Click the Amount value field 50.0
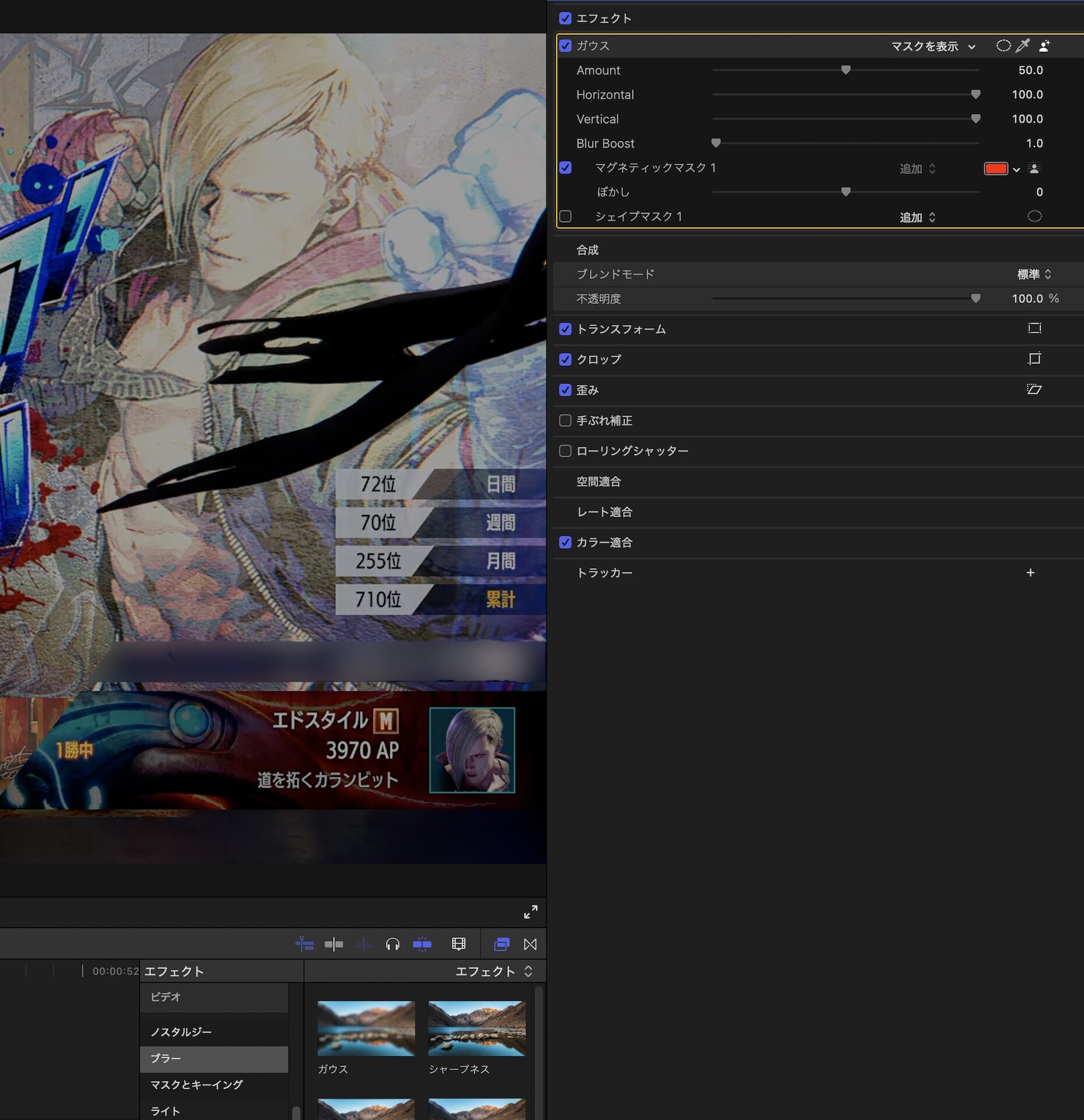This screenshot has height=1120, width=1084. pyautogui.click(x=1030, y=70)
